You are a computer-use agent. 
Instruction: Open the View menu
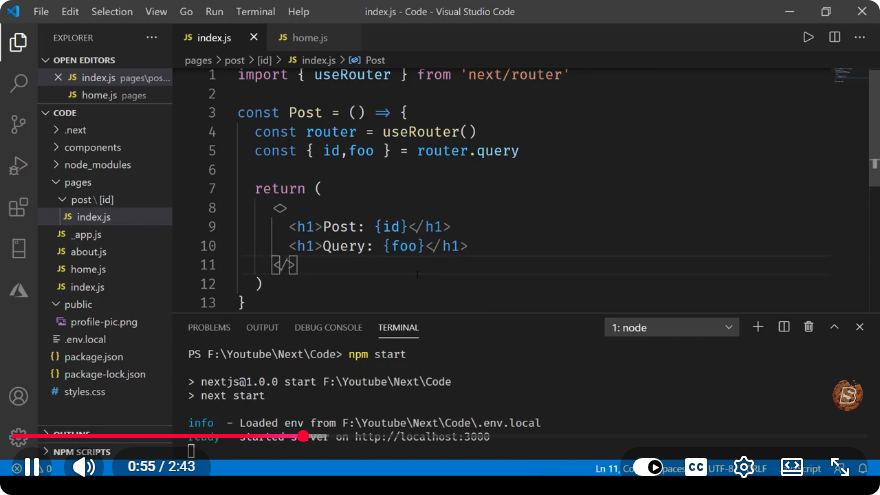pos(156,11)
